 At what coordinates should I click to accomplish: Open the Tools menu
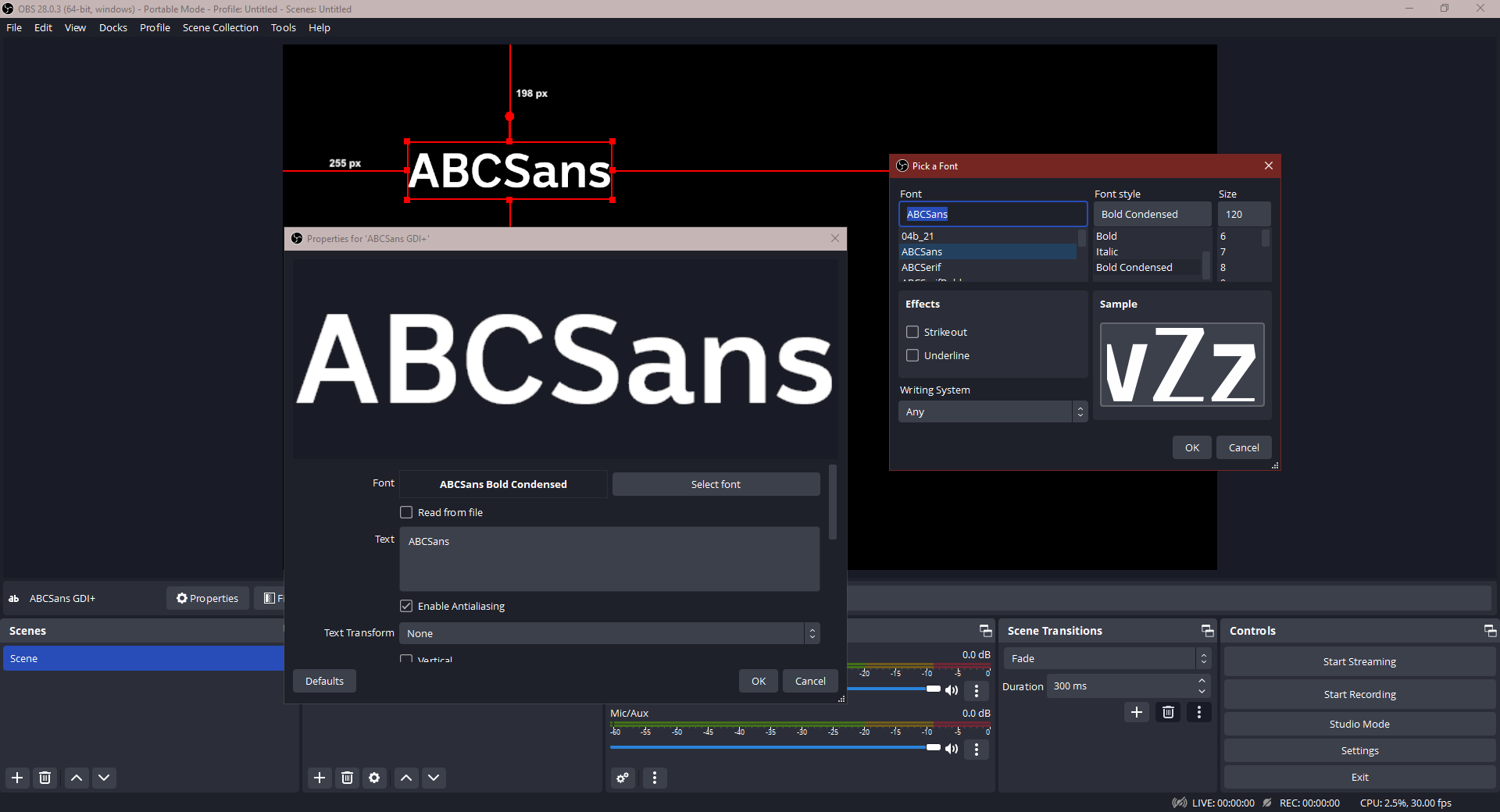tap(284, 27)
